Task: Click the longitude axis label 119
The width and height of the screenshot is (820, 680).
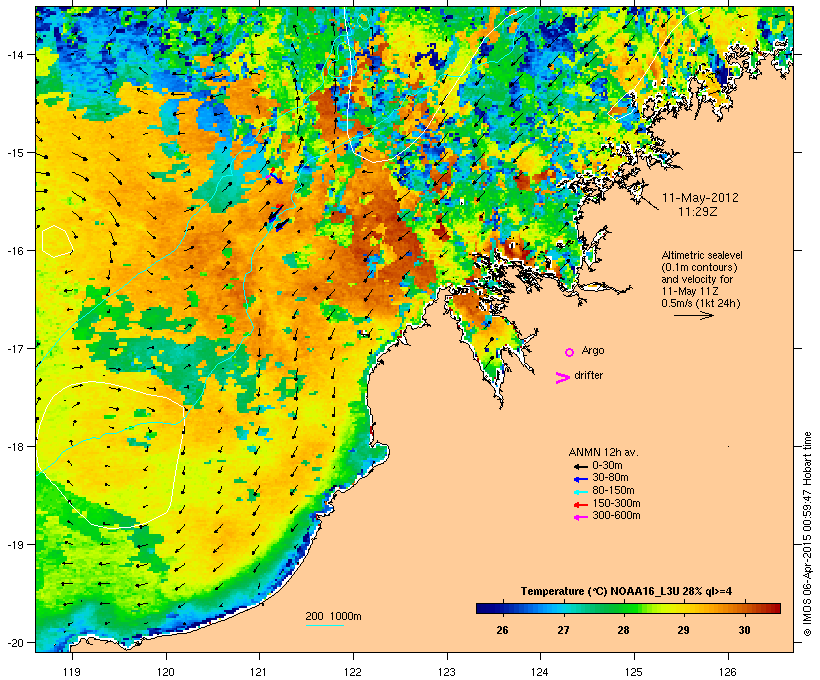Action: pos(72,672)
